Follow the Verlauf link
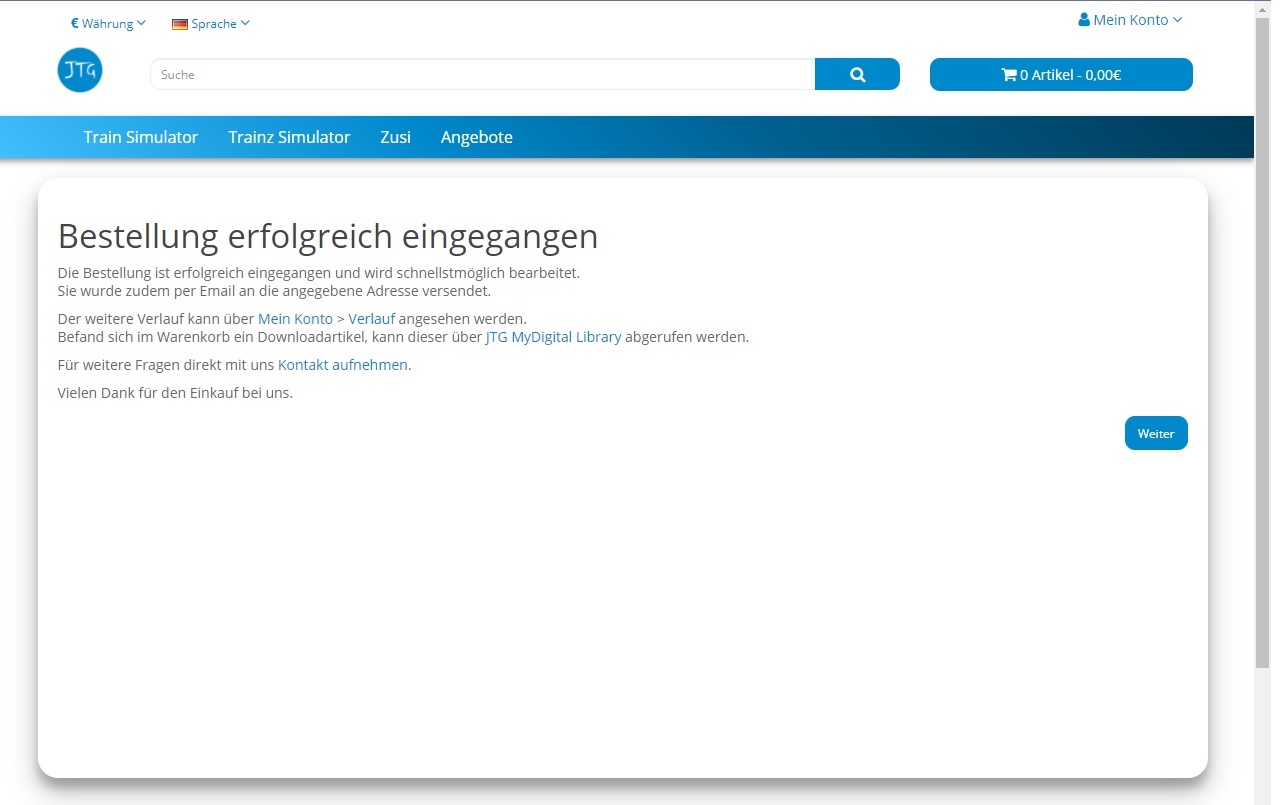The image size is (1280, 805). click(x=371, y=319)
